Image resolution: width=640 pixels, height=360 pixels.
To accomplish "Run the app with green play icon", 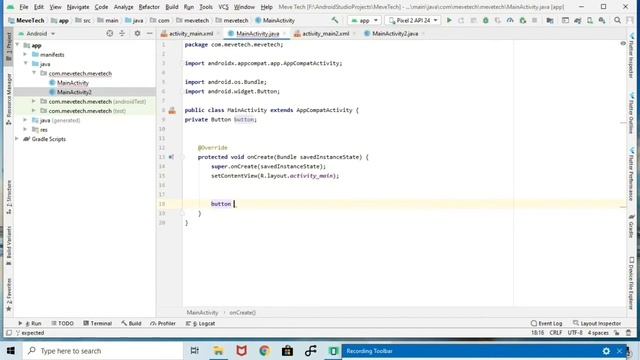I will click(449, 20).
